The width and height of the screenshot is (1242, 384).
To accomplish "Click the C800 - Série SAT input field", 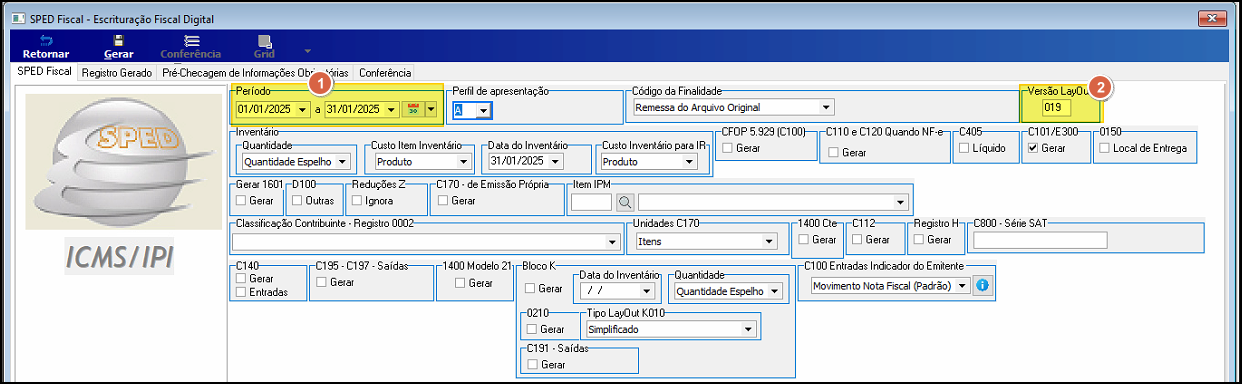I will (x=1040, y=240).
